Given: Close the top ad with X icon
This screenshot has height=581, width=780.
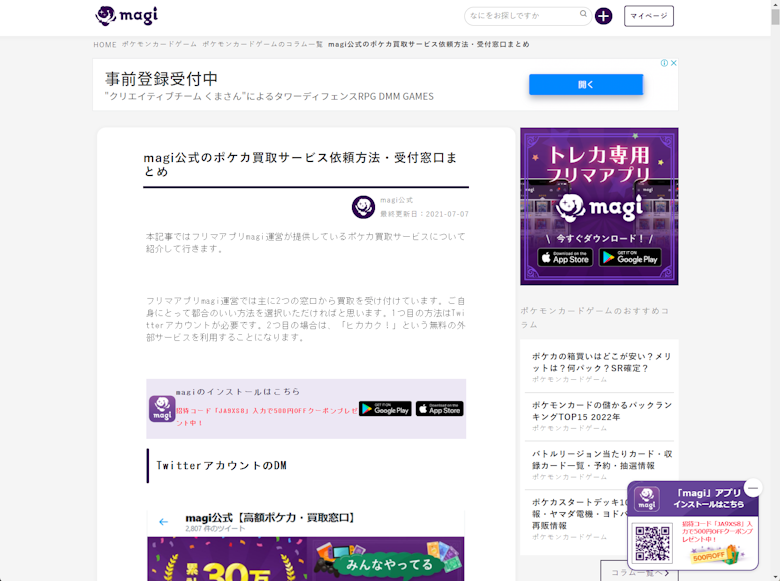Looking at the screenshot, I should (674, 63).
